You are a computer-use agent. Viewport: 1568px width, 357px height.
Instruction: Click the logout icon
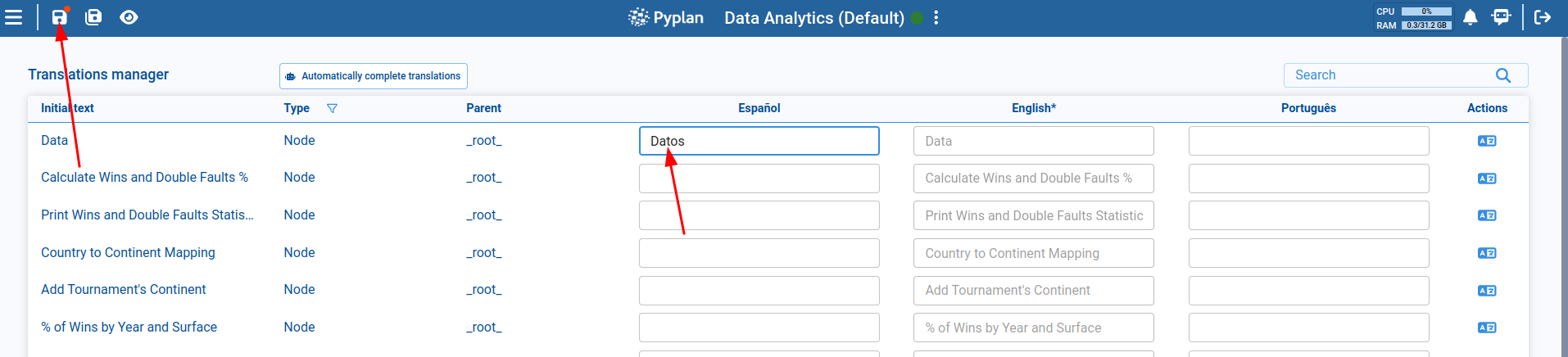1543,17
